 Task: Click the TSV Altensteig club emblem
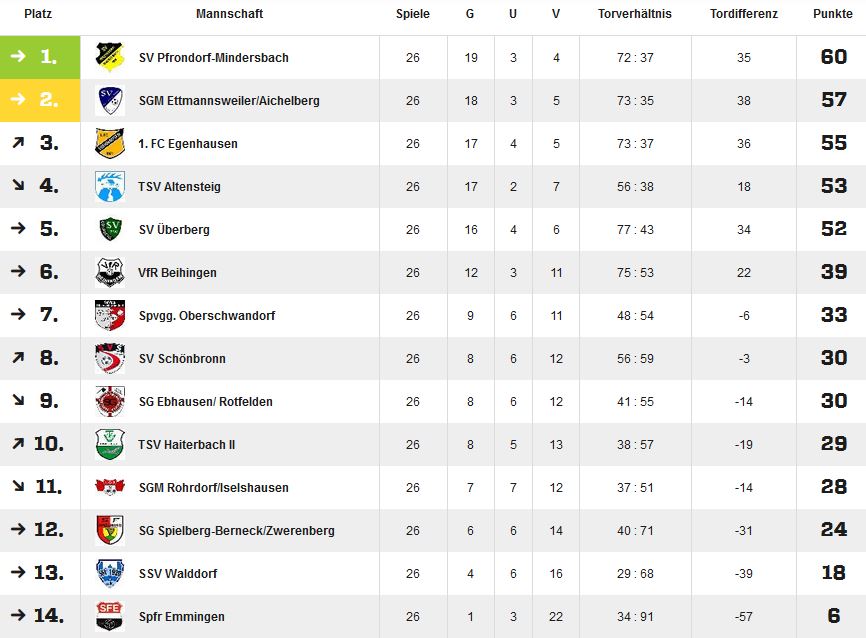click(109, 187)
